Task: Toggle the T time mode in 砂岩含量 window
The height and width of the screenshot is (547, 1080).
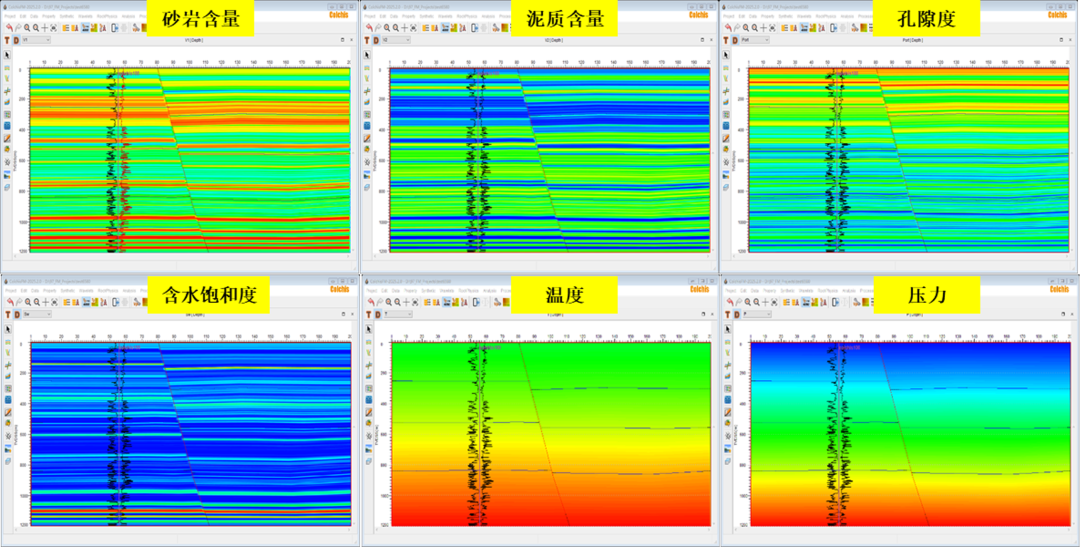Action: pyautogui.click(x=7, y=40)
